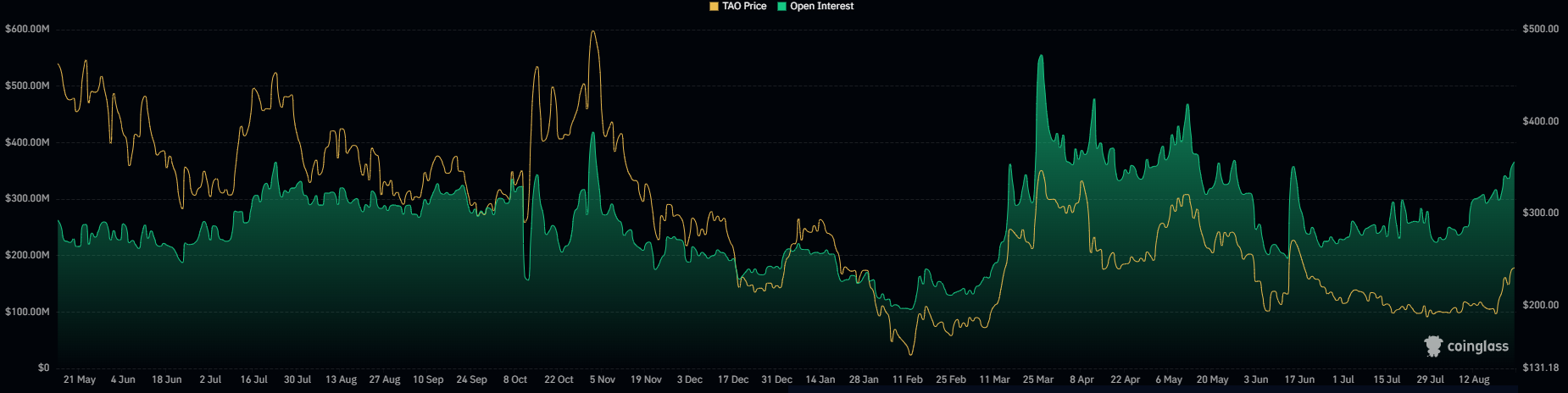Click the 8 Oct x-axis label
This screenshot has width=1568, height=393.
515,379
